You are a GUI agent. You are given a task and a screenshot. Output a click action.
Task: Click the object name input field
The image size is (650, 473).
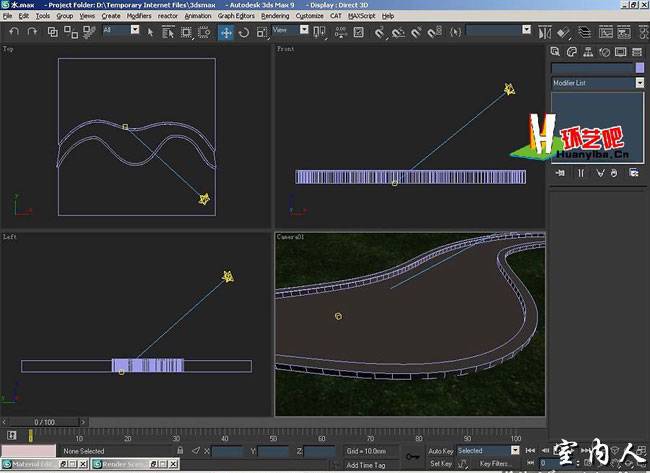pyautogui.click(x=592, y=67)
